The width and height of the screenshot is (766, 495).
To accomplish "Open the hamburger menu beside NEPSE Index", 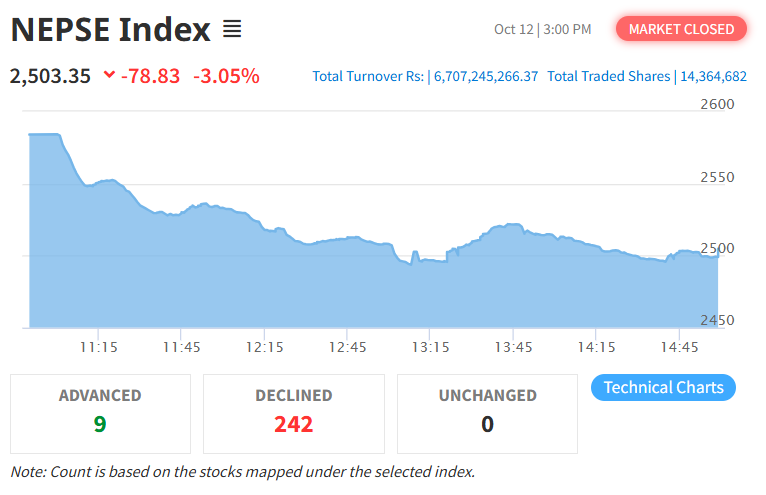I will (232, 30).
